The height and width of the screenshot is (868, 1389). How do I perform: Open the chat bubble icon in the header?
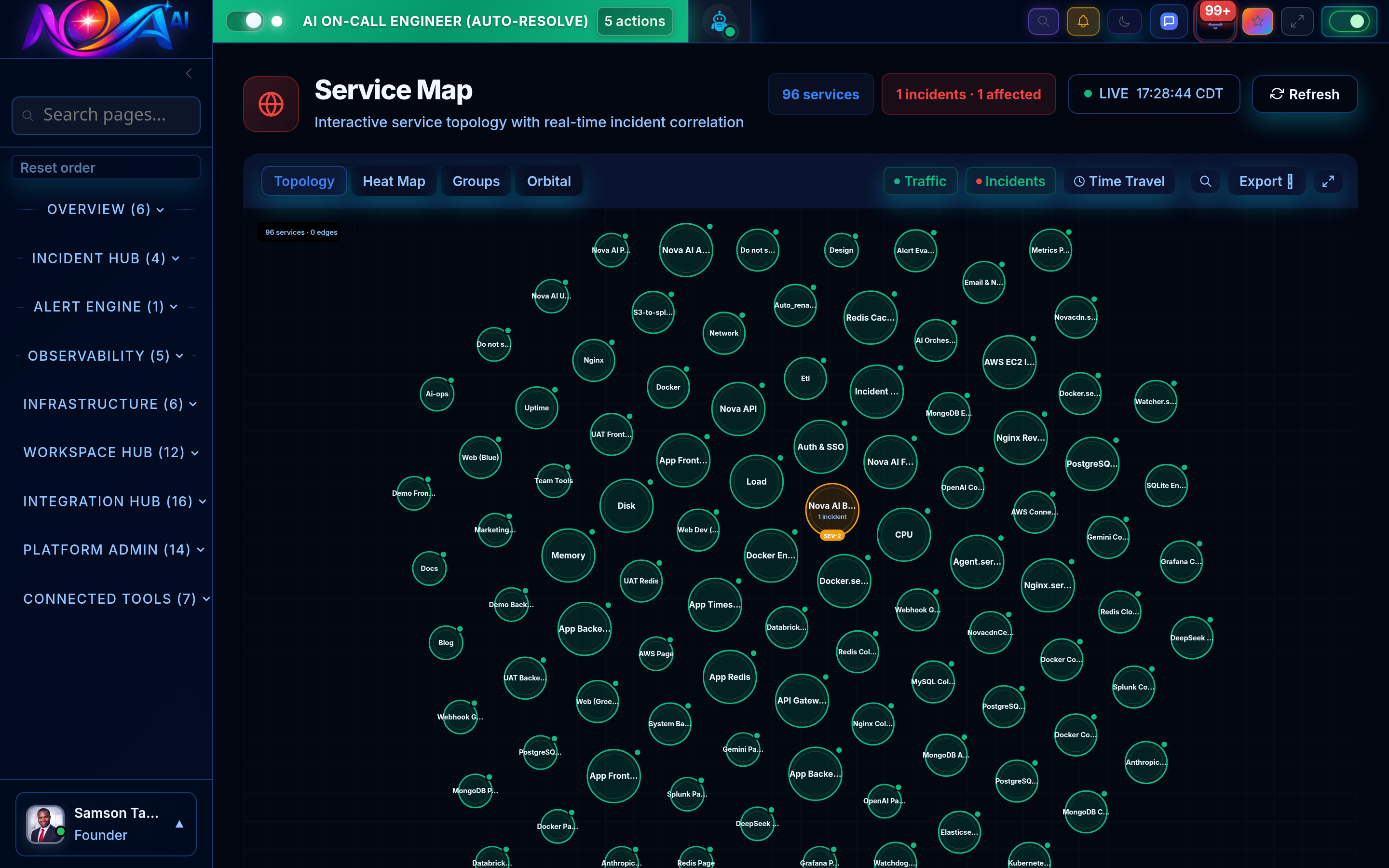coord(1169,21)
